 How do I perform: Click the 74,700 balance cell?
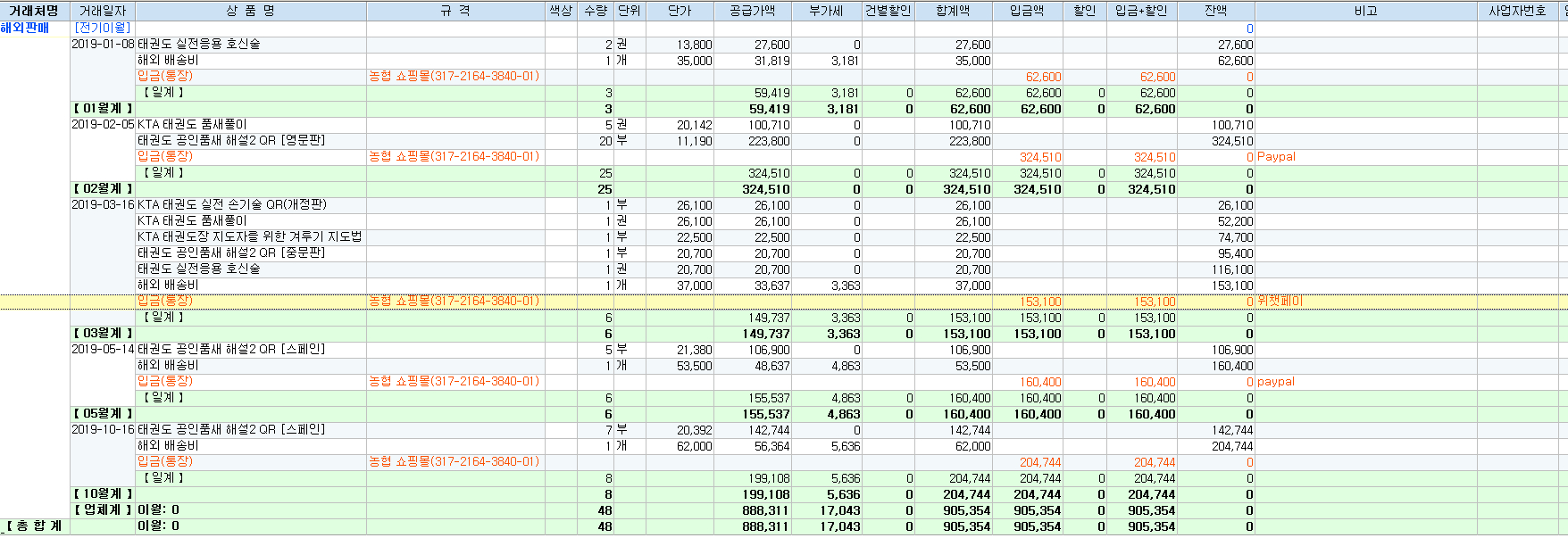coord(1216,237)
